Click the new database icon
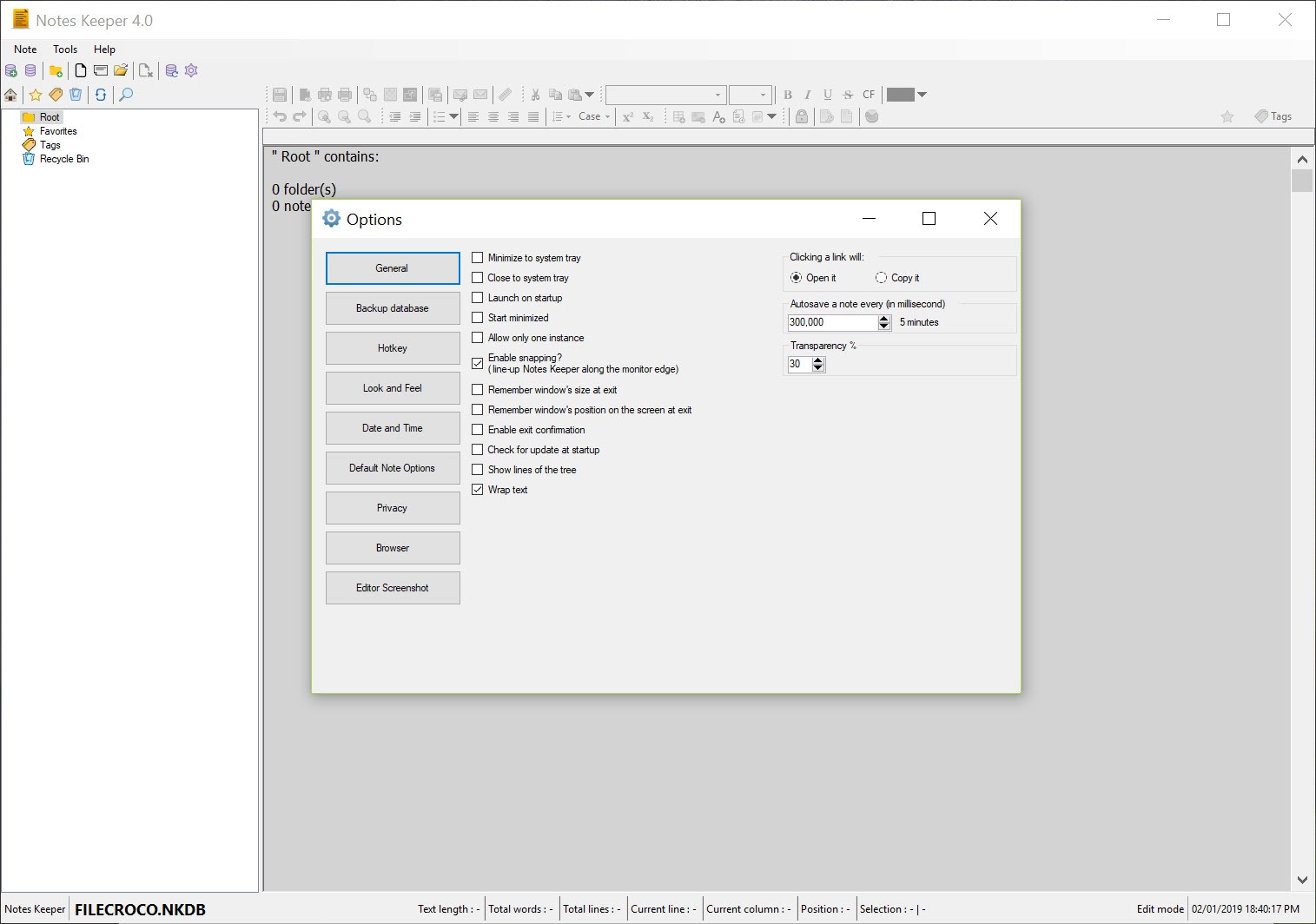This screenshot has width=1316, height=924. point(11,70)
